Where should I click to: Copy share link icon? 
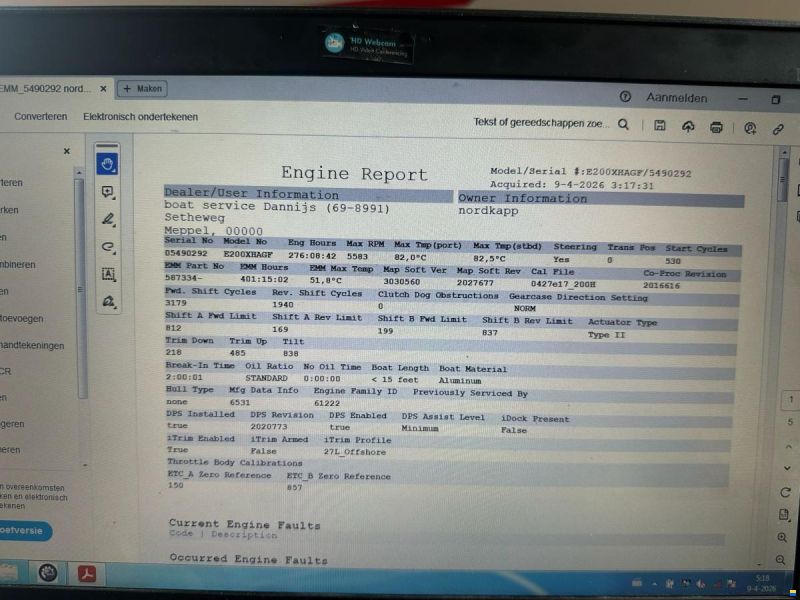tap(778, 129)
